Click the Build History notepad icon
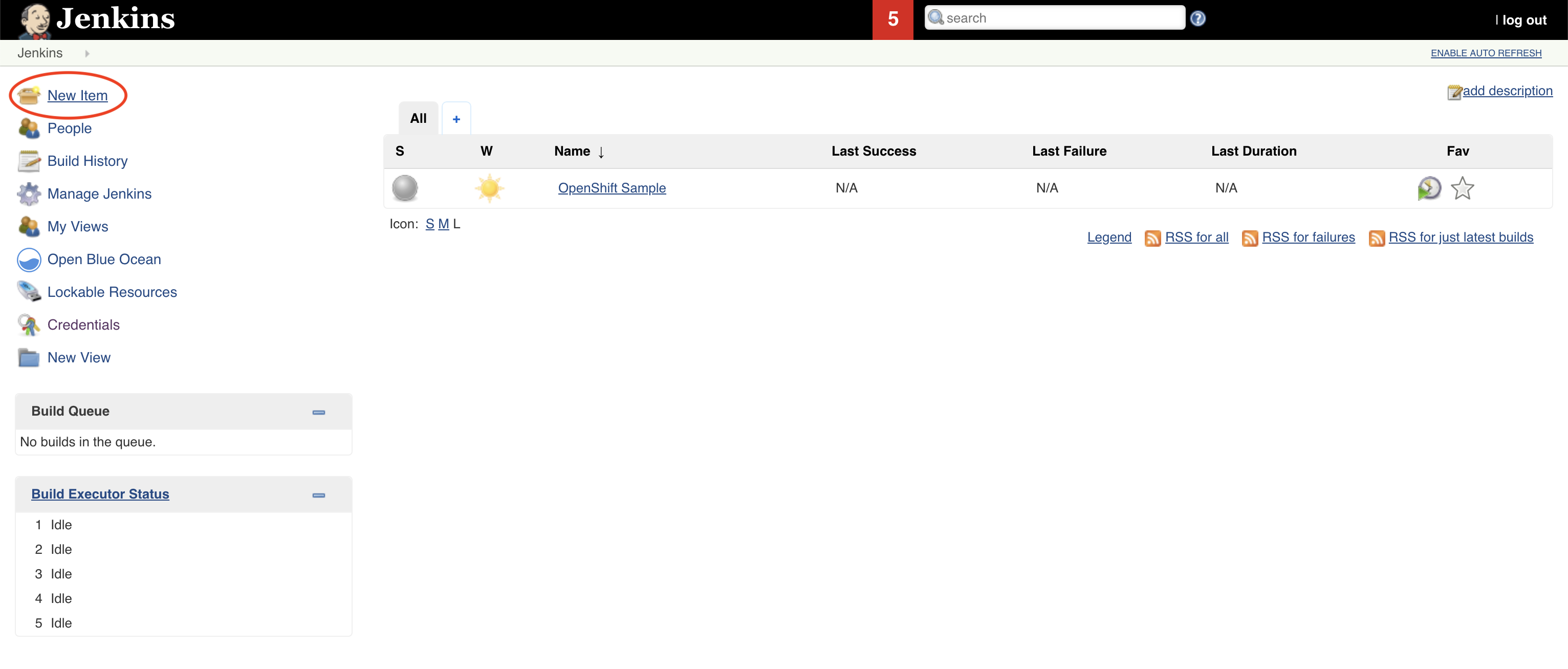The height and width of the screenshot is (669, 1568). click(29, 161)
